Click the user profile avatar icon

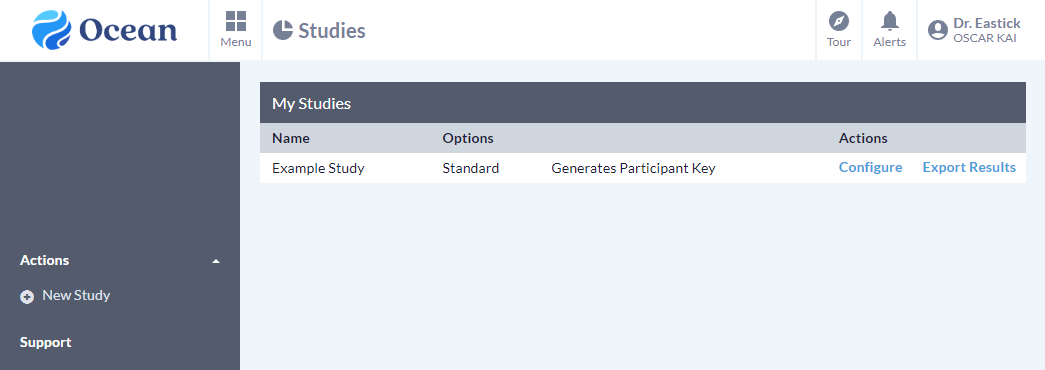point(938,30)
